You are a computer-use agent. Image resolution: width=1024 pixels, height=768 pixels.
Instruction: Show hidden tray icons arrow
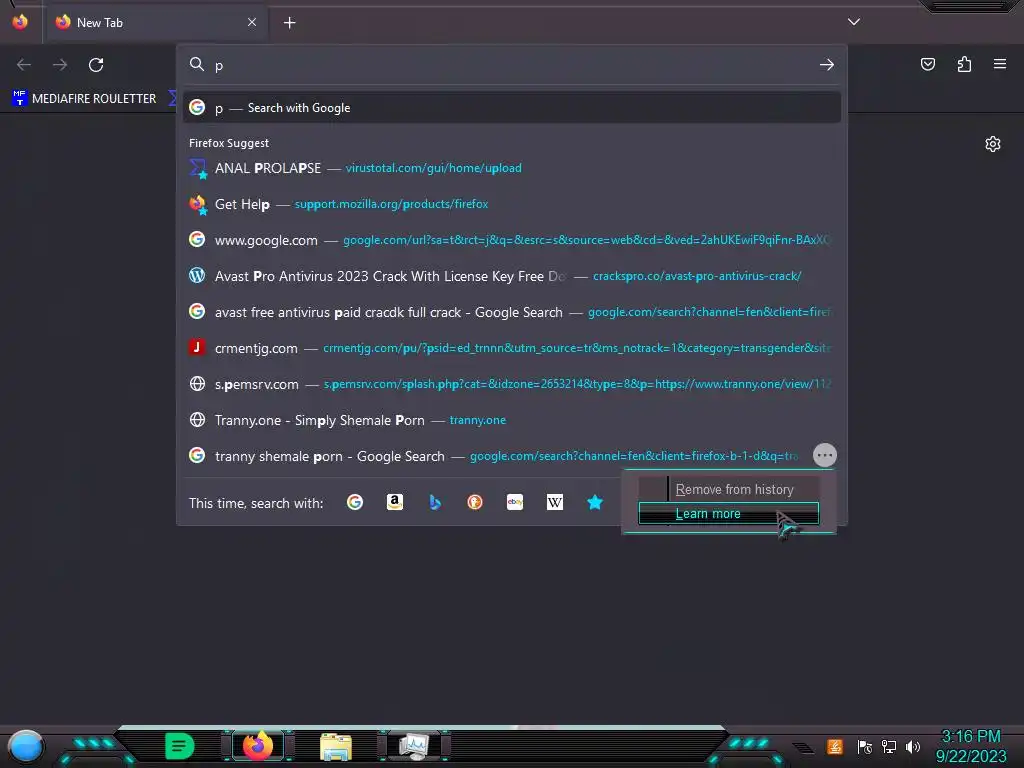click(x=804, y=748)
